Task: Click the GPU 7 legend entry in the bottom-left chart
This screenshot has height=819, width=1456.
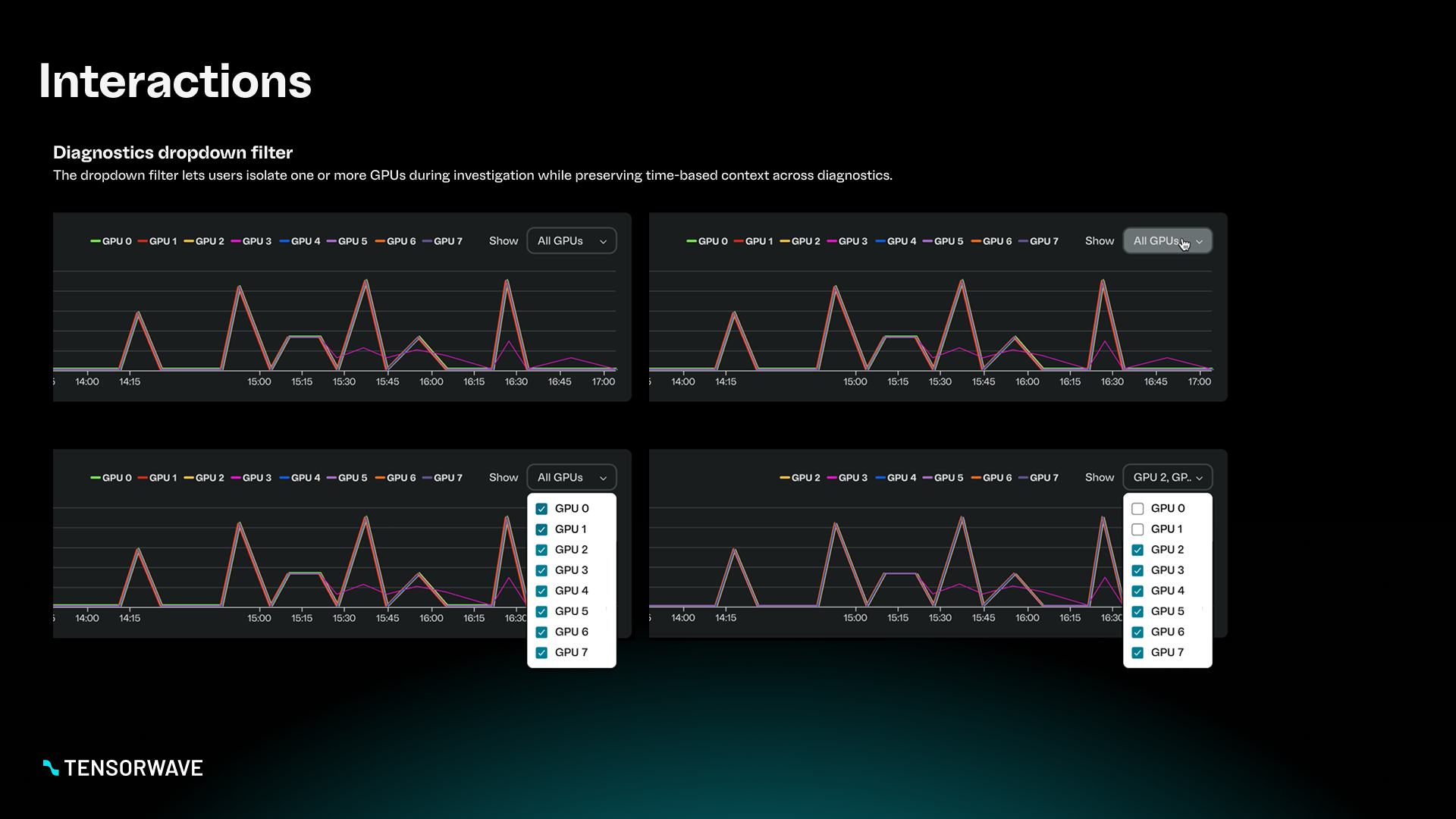Action: [x=442, y=478]
